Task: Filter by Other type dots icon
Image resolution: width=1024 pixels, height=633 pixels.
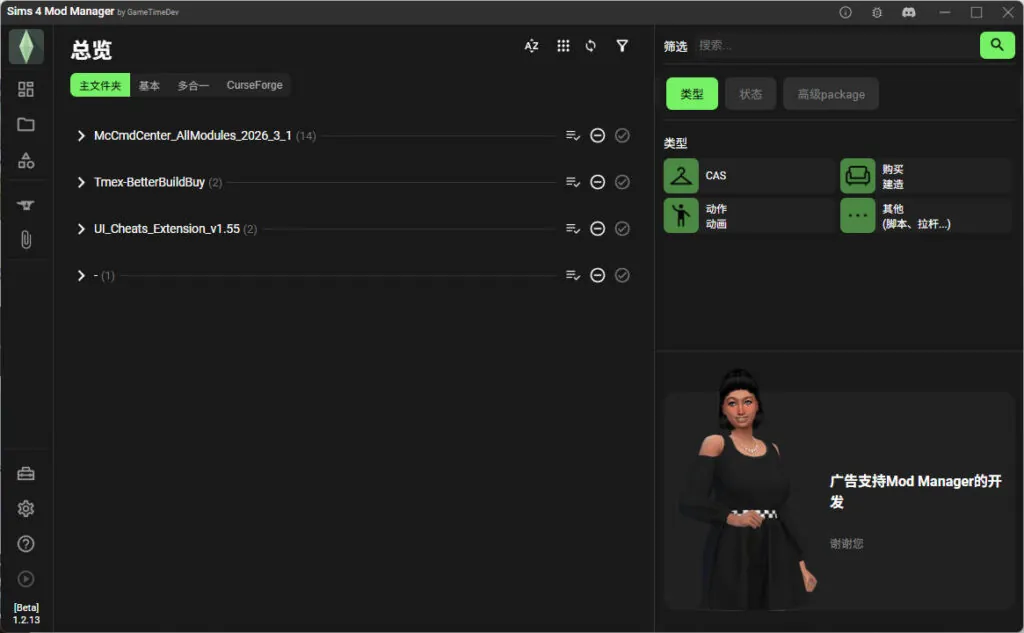Action: pos(857,215)
